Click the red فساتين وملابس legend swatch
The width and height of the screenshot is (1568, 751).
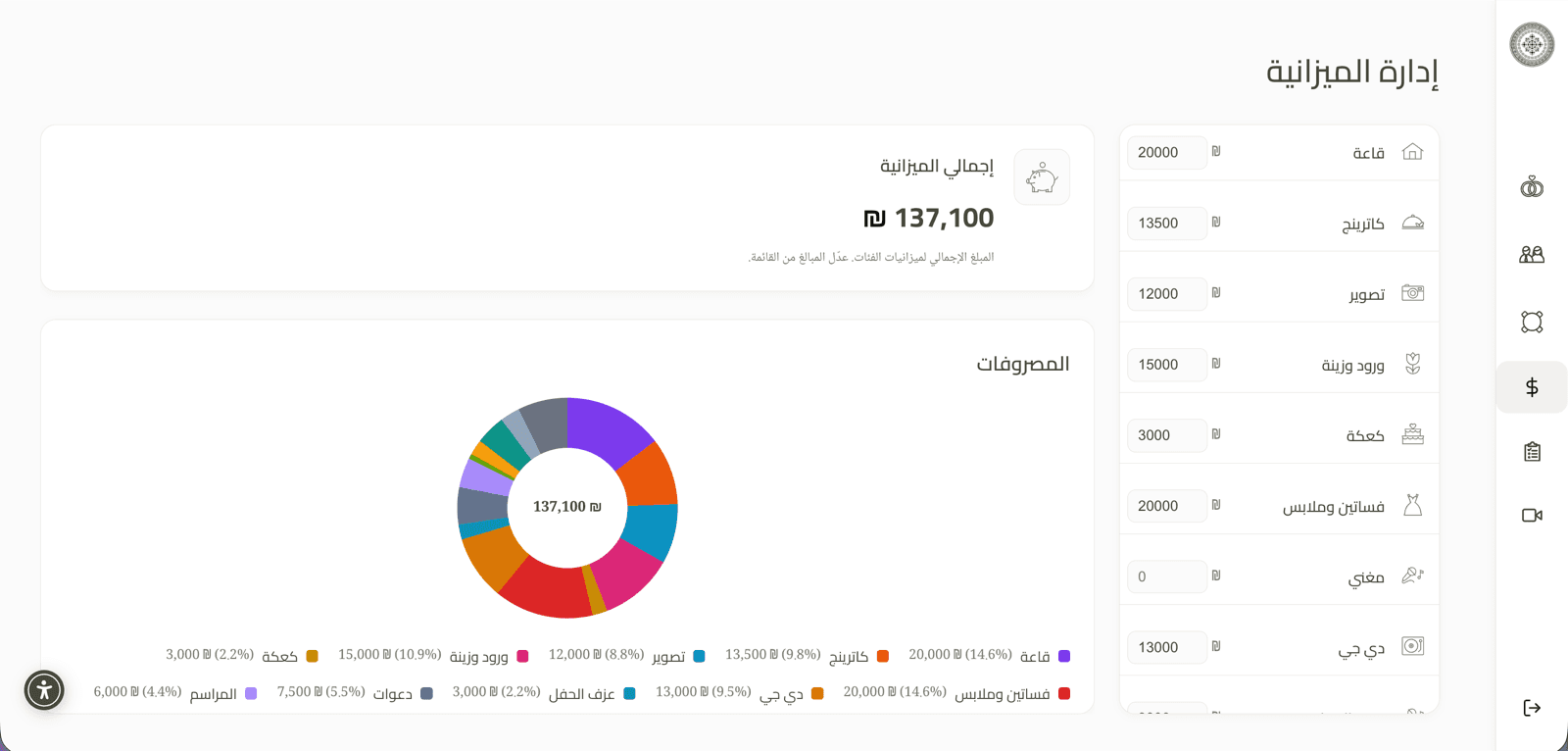click(x=1064, y=693)
